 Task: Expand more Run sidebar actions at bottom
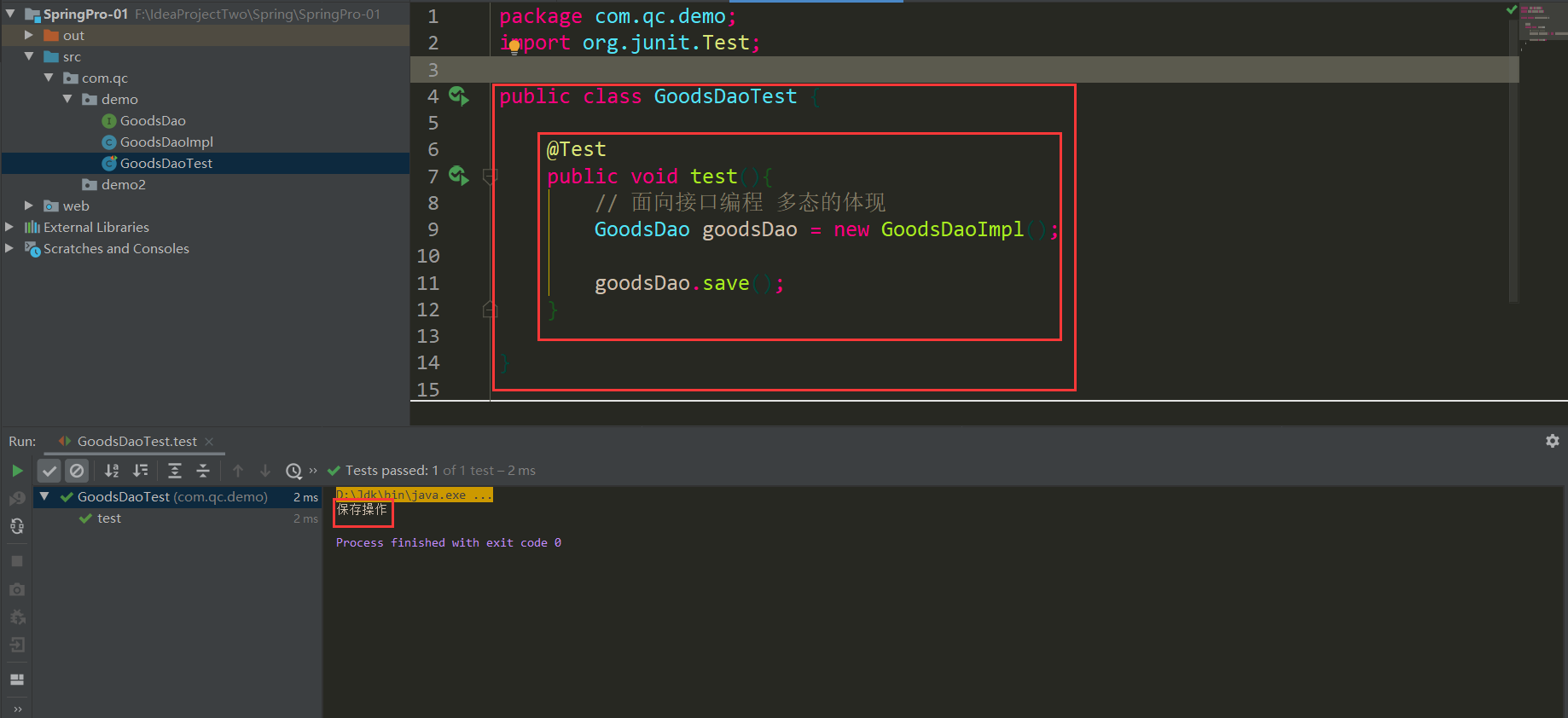pos(17,709)
